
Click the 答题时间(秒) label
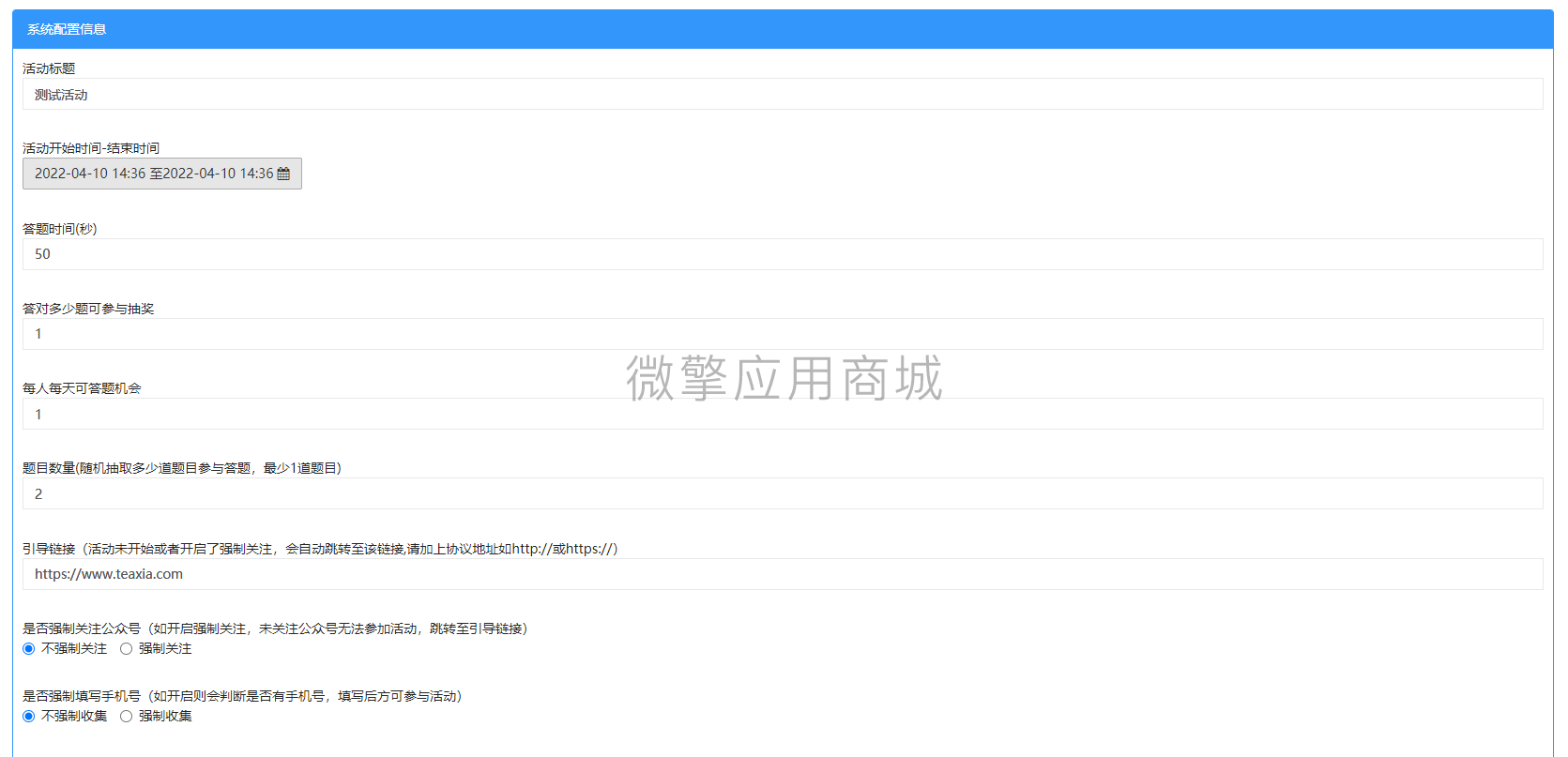click(x=60, y=229)
